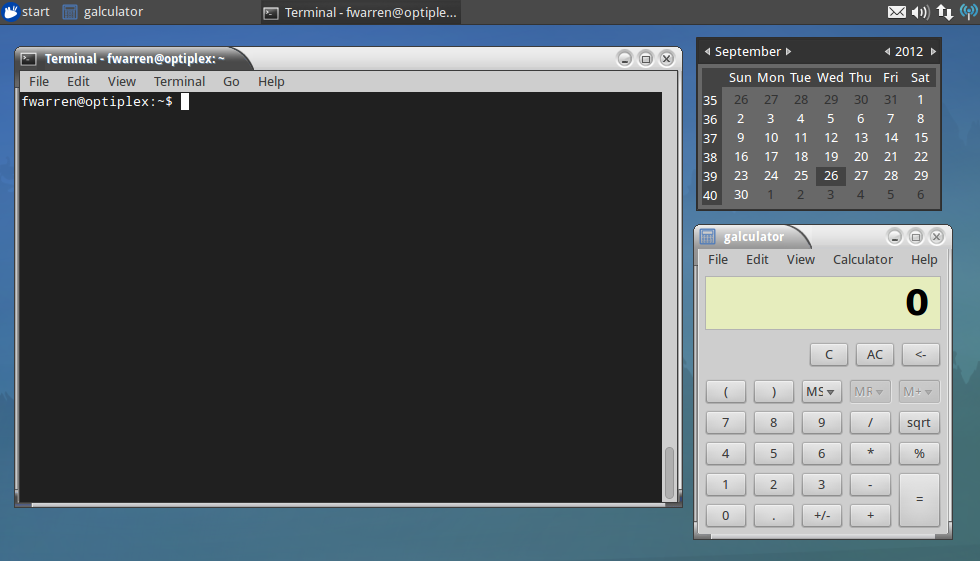Image resolution: width=980 pixels, height=561 pixels.
Task: Select September 15 in the calendar
Action: (x=921, y=137)
